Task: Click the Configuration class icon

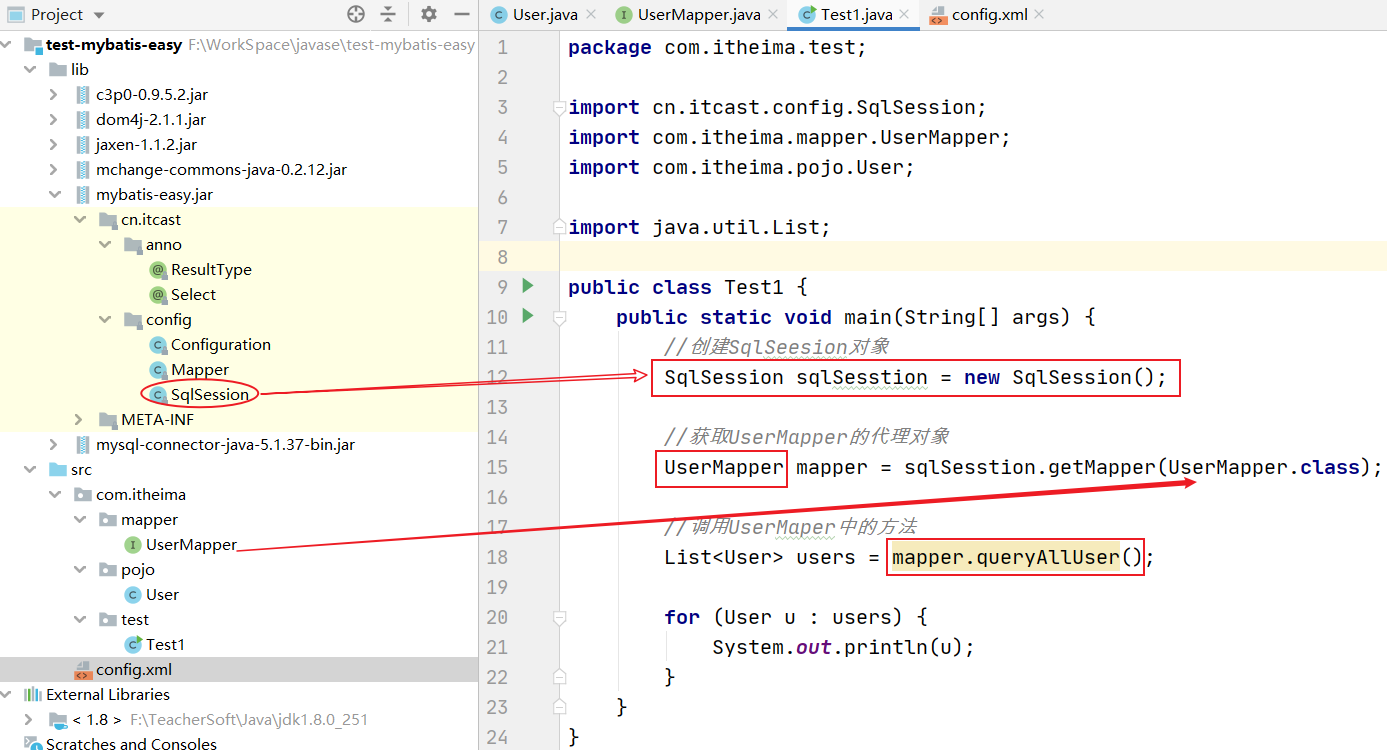Action: click(x=158, y=345)
